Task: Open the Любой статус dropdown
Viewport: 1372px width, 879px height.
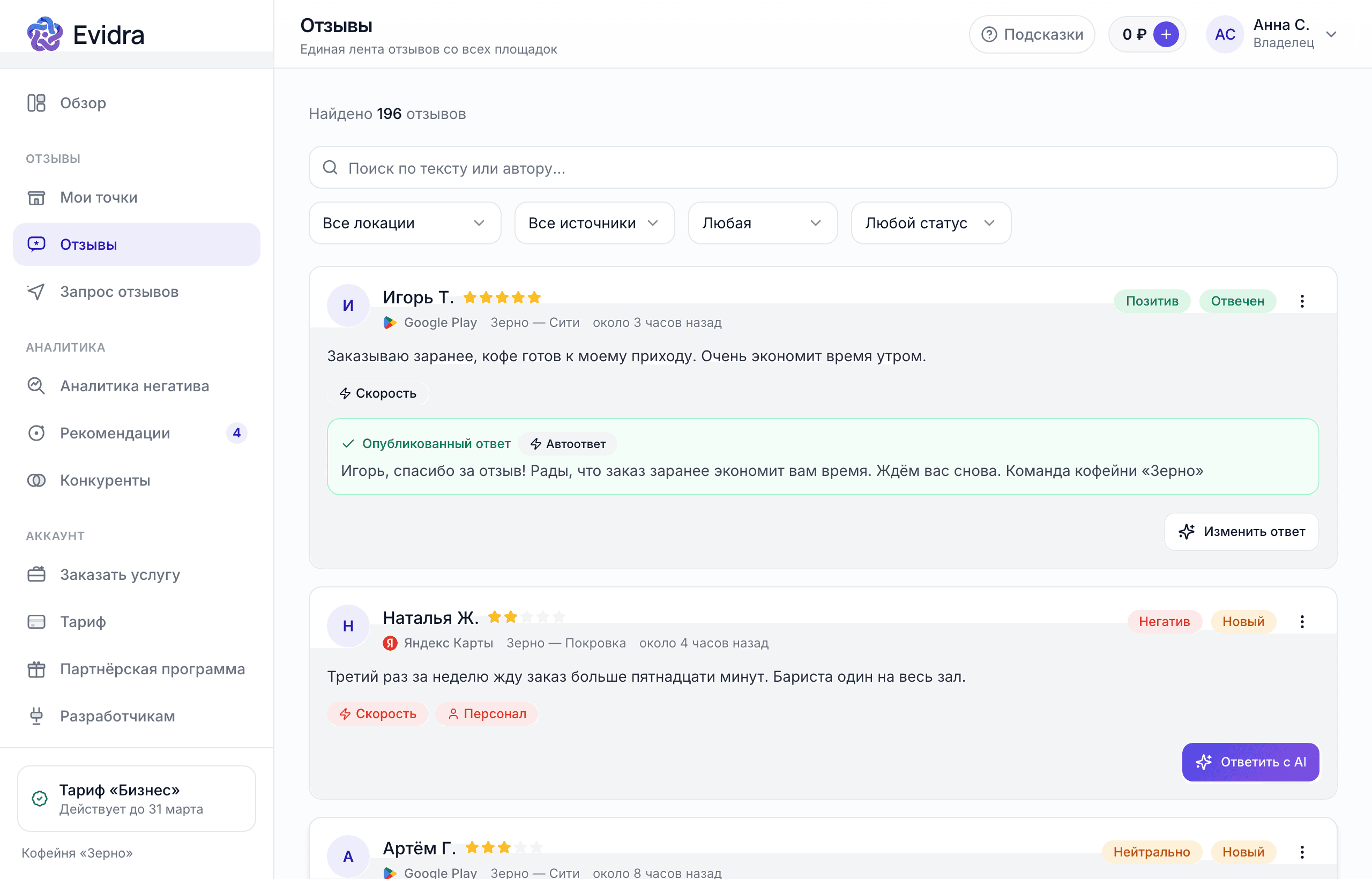Action: [931, 223]
